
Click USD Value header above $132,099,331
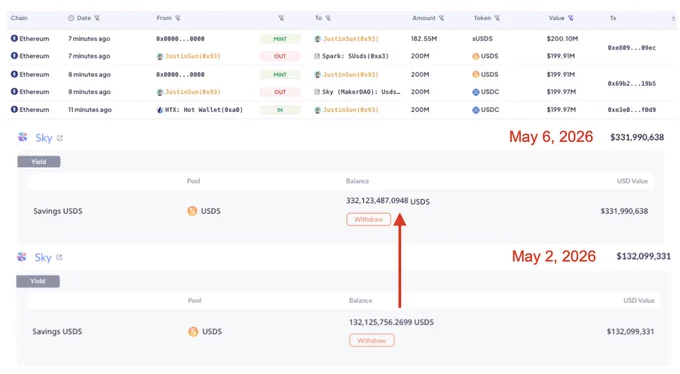[639, 300]
